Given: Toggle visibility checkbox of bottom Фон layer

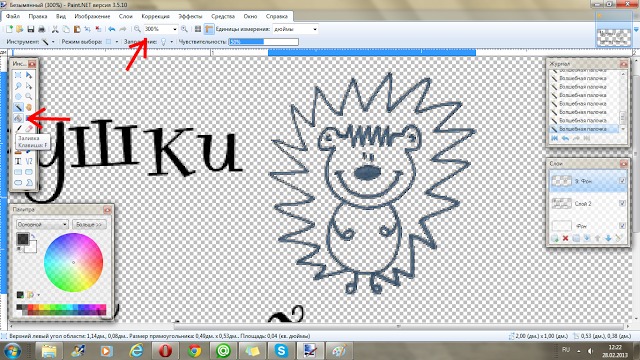Looking at the screenshot, I should tap(622, 226).
